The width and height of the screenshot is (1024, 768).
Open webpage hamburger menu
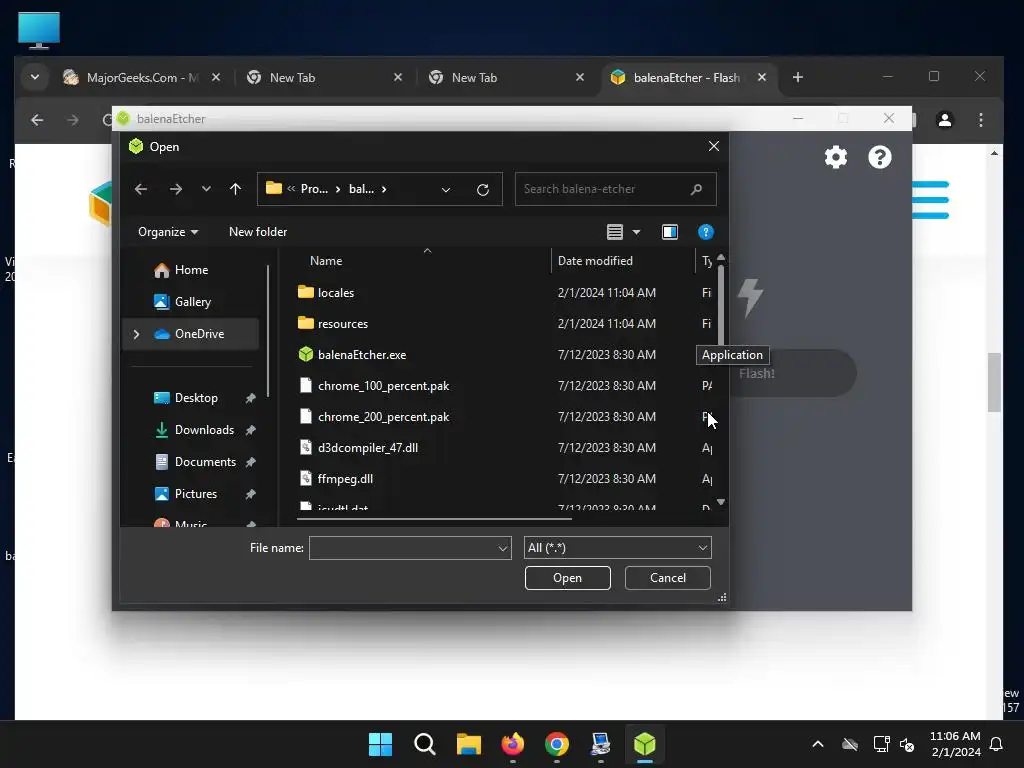click(x=931, y=200)
